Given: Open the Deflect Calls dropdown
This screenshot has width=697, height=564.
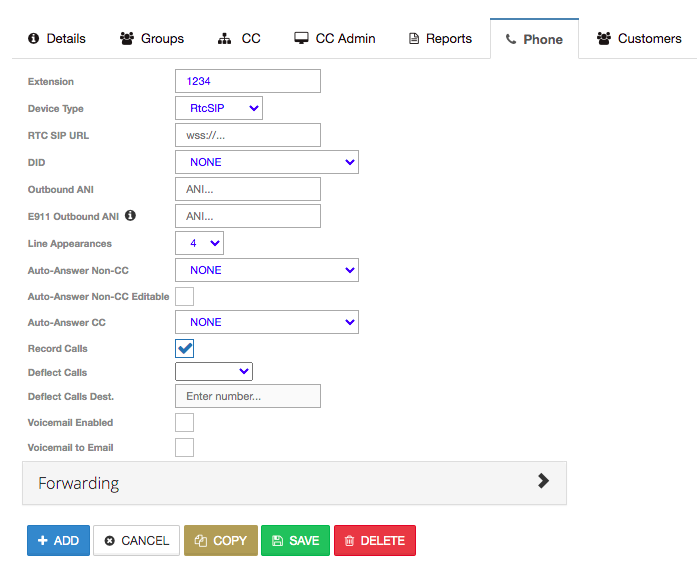Looking at the screenshot, I should click(x=214, y=372).
